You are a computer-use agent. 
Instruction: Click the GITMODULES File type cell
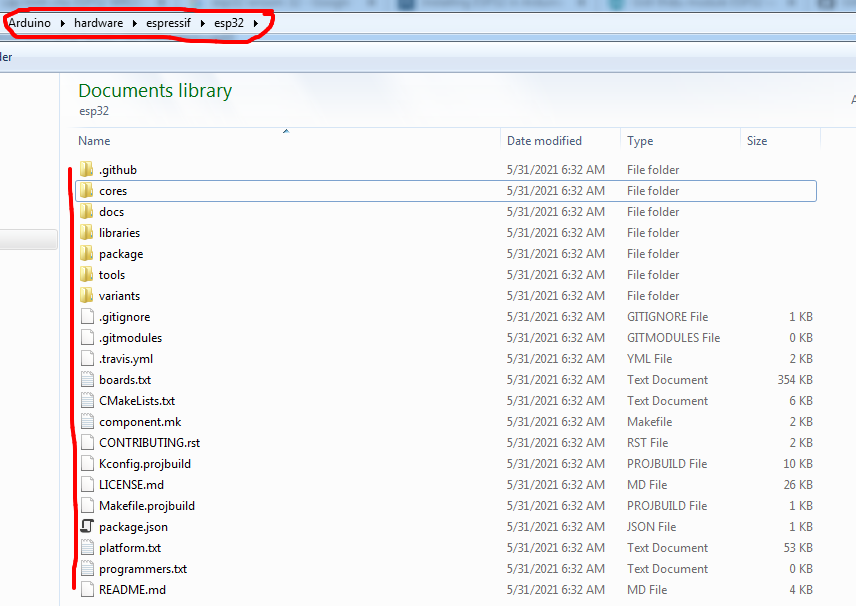[x=673, y=338]
